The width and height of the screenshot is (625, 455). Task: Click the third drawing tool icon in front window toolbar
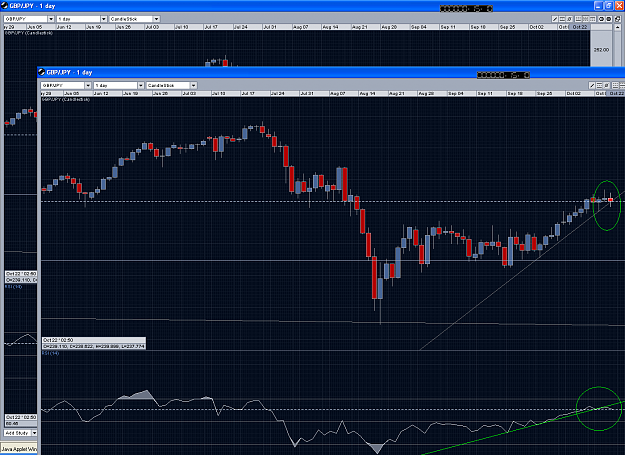606,85
